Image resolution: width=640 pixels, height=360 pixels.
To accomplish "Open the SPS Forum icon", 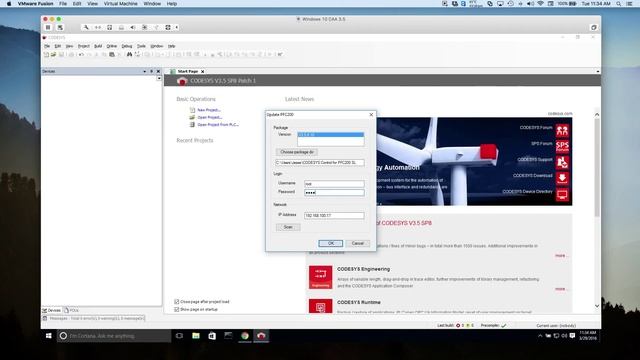I will point(562,147).
